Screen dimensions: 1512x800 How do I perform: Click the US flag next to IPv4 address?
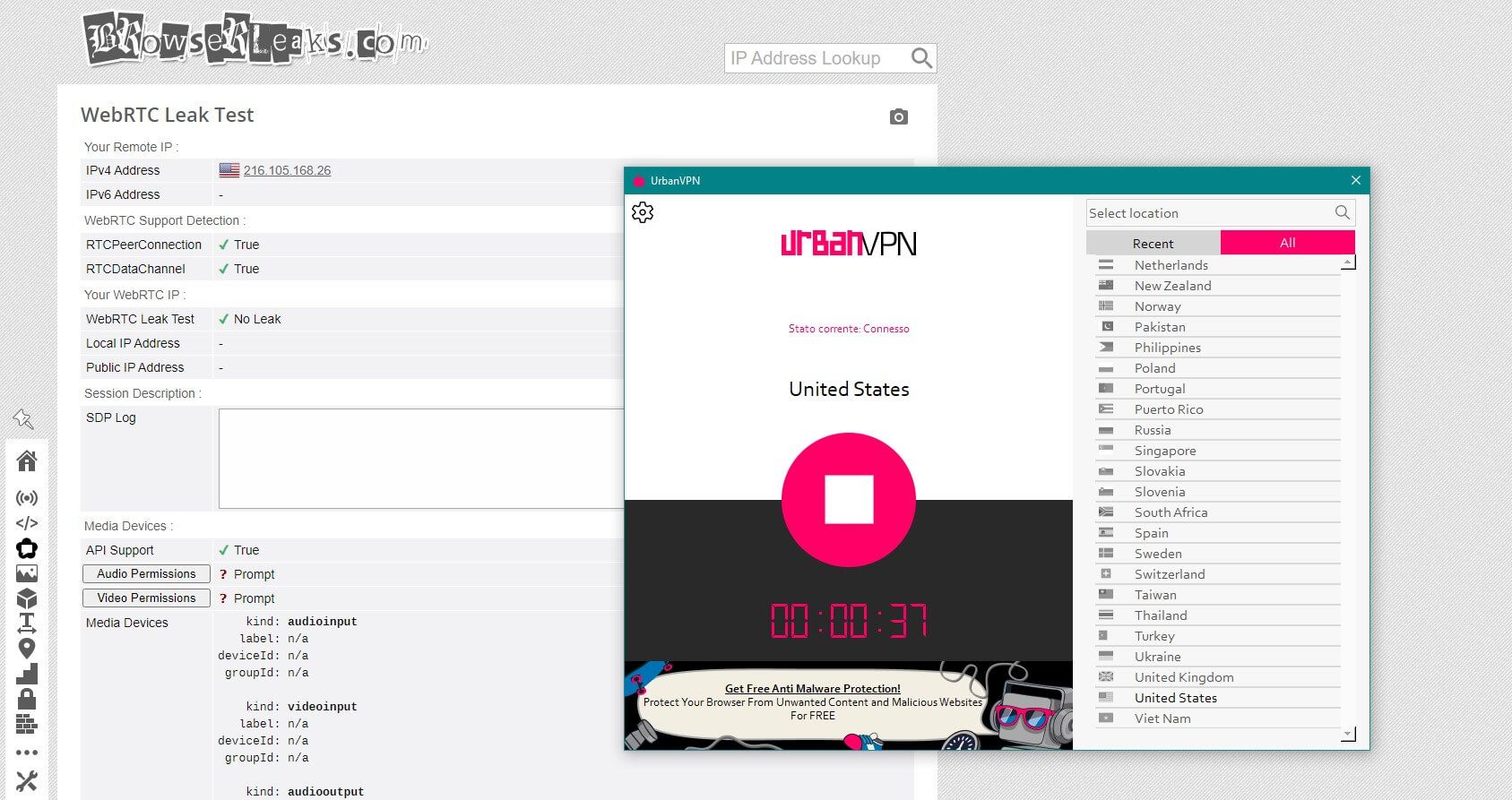click(229, 170)
